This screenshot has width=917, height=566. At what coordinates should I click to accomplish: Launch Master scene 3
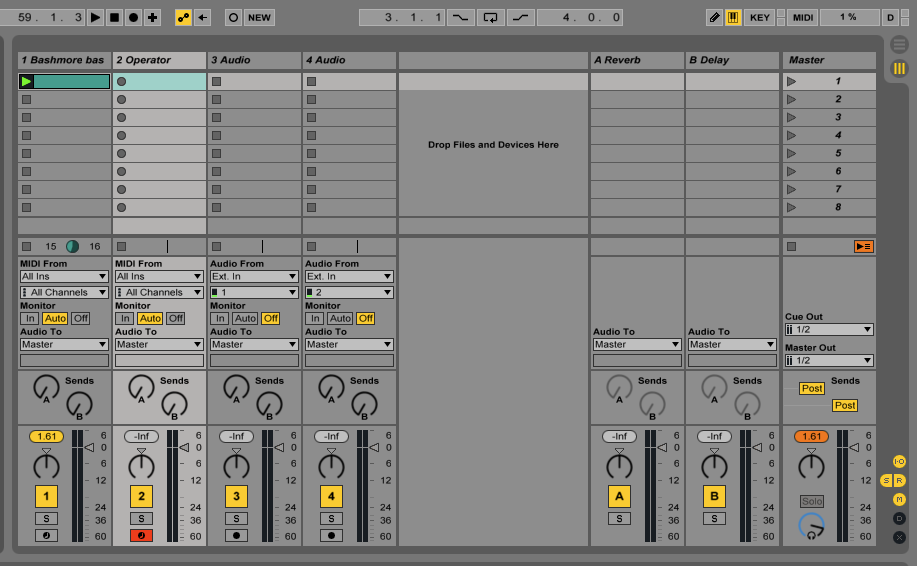[793, 117]
